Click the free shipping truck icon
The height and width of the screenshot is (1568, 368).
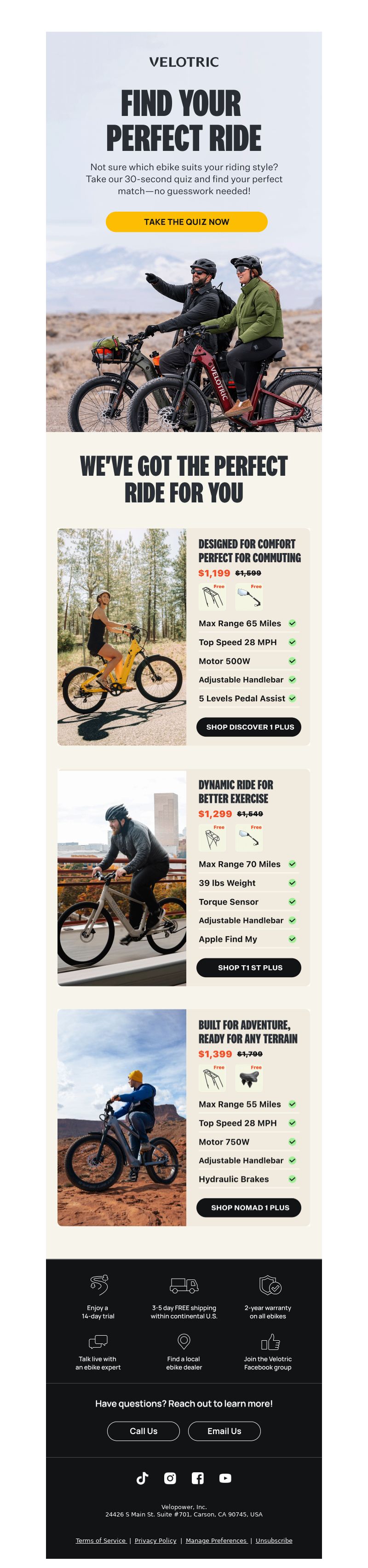[184, 1286]
